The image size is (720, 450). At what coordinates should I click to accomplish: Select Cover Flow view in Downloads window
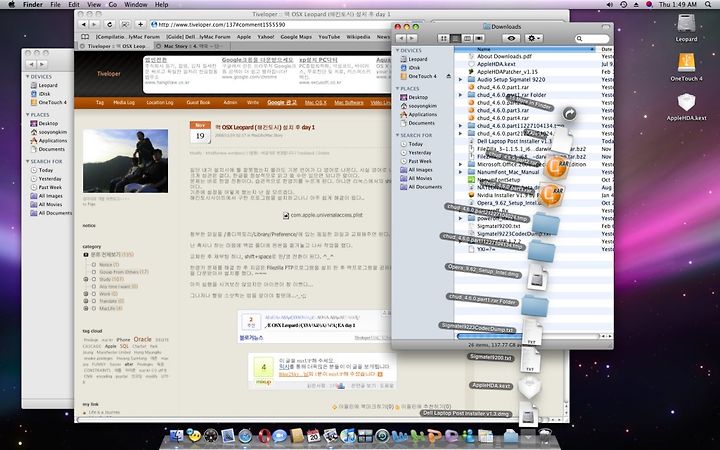pos(479,39)
